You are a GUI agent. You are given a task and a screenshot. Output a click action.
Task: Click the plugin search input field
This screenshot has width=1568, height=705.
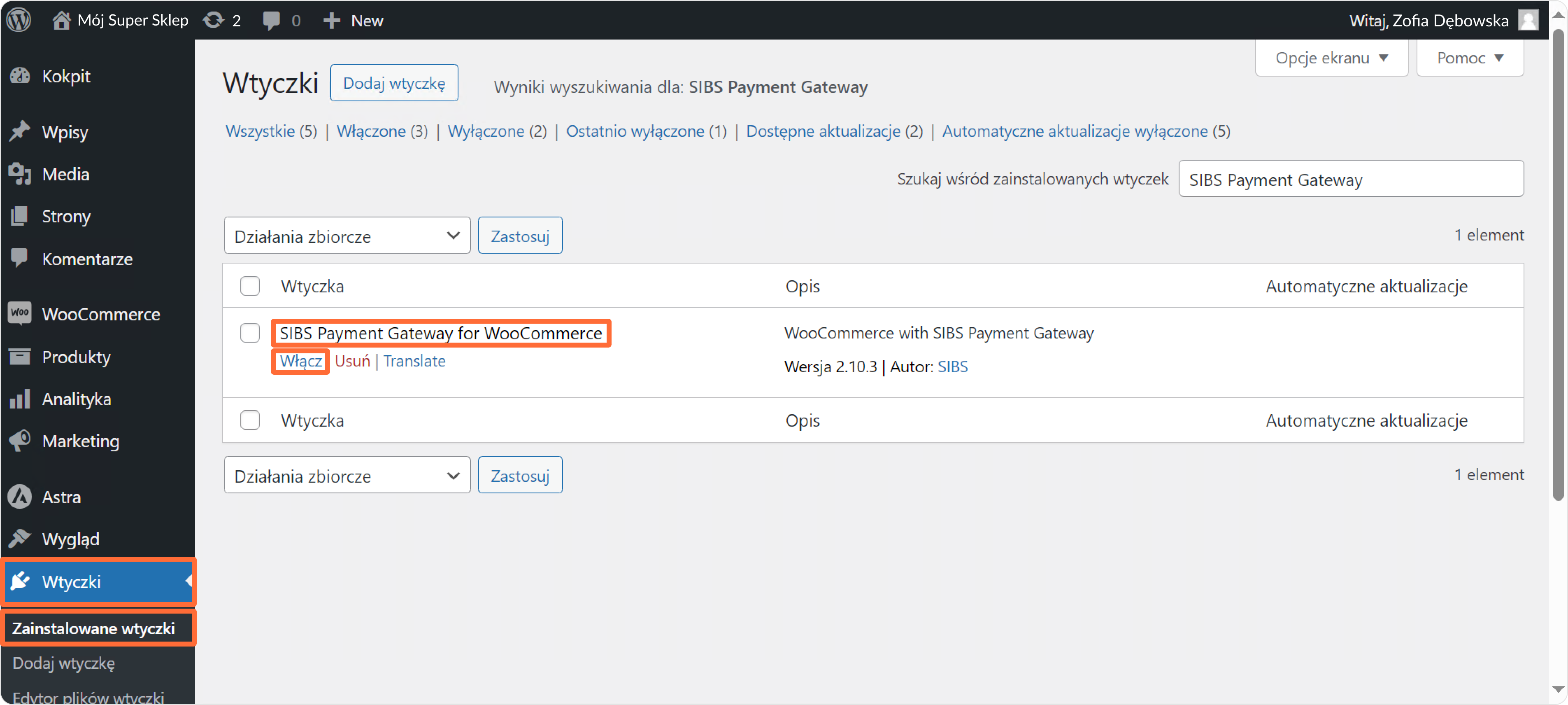1350,180
